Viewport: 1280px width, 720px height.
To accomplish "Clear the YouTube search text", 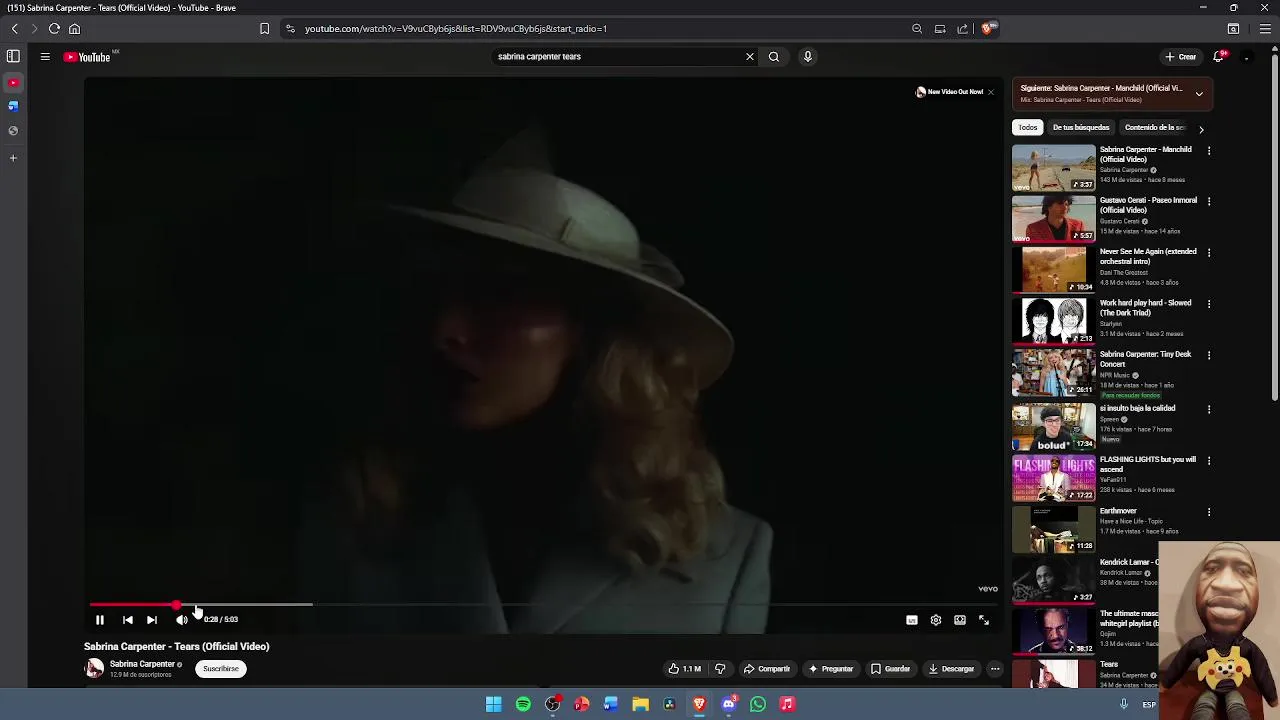I will click(x=750, y=57).
